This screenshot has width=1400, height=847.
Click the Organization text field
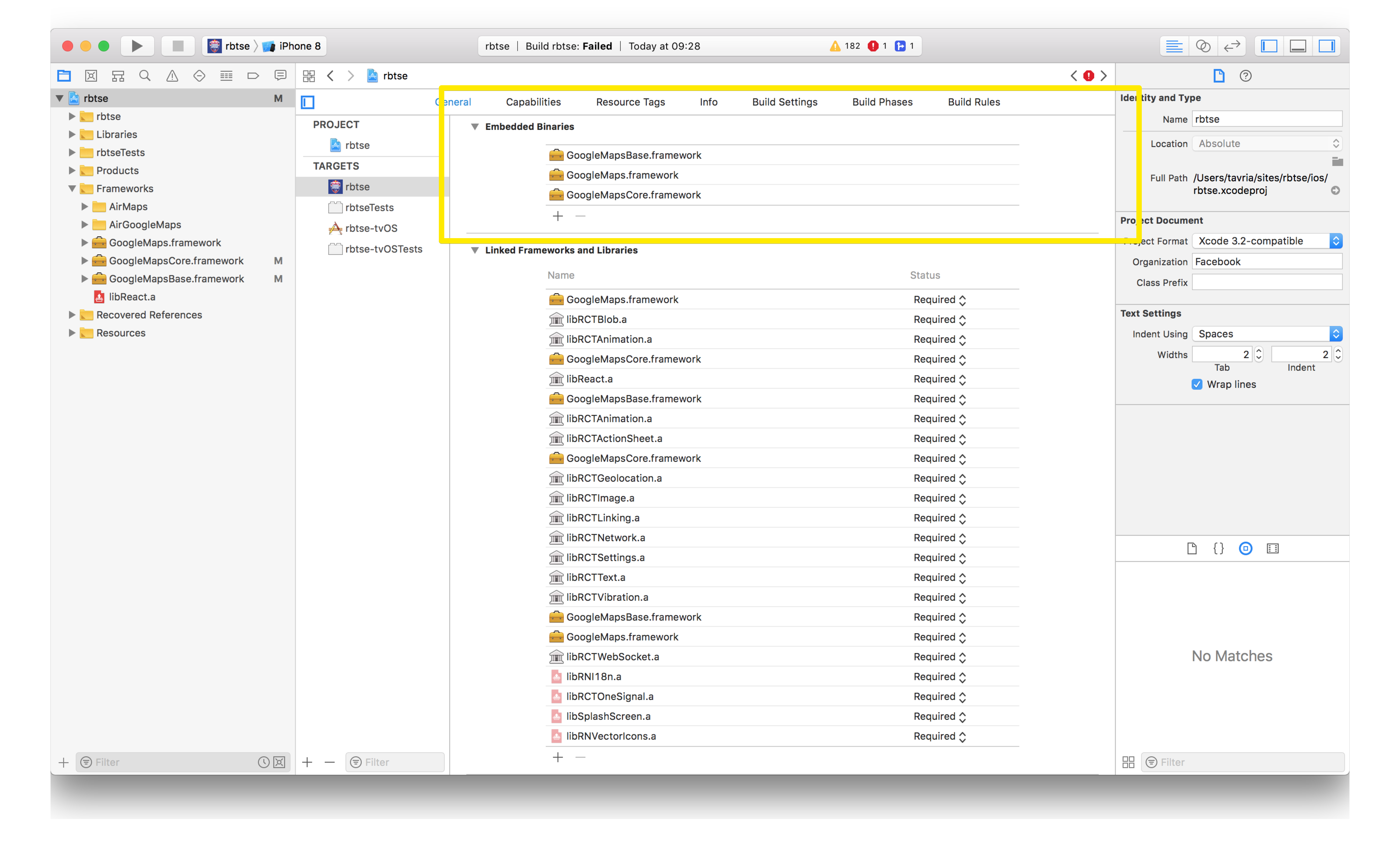[x=1266, y=262]
